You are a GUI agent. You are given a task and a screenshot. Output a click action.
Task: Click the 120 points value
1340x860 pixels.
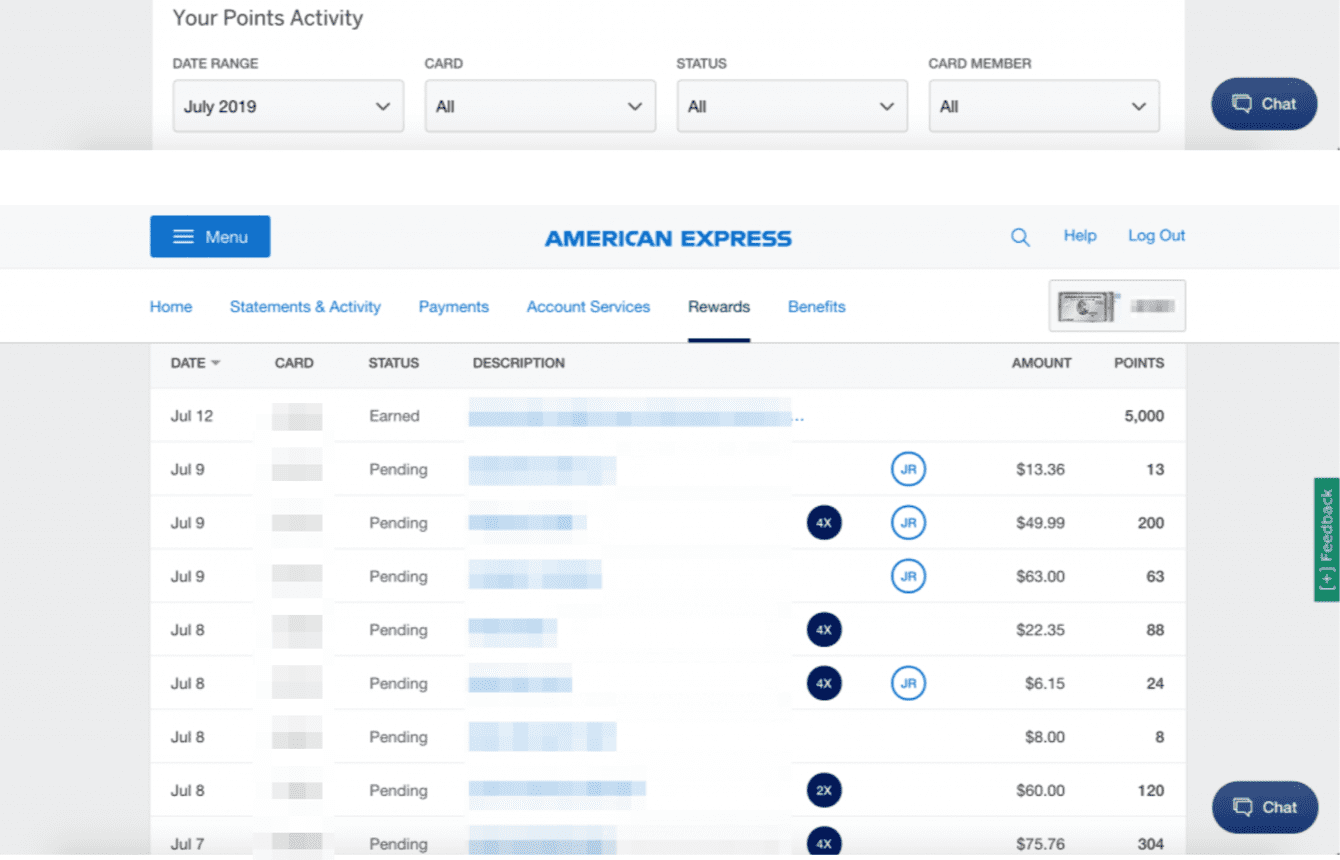tap(1151, 791)
